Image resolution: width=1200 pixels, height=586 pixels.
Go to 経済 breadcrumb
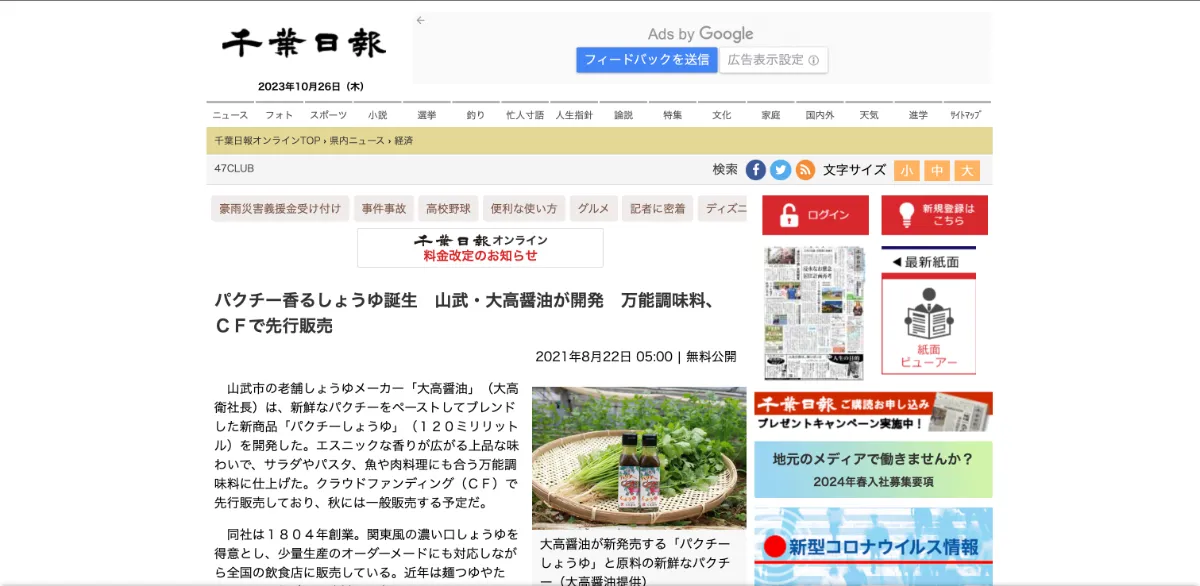click(x=403, y=141)
